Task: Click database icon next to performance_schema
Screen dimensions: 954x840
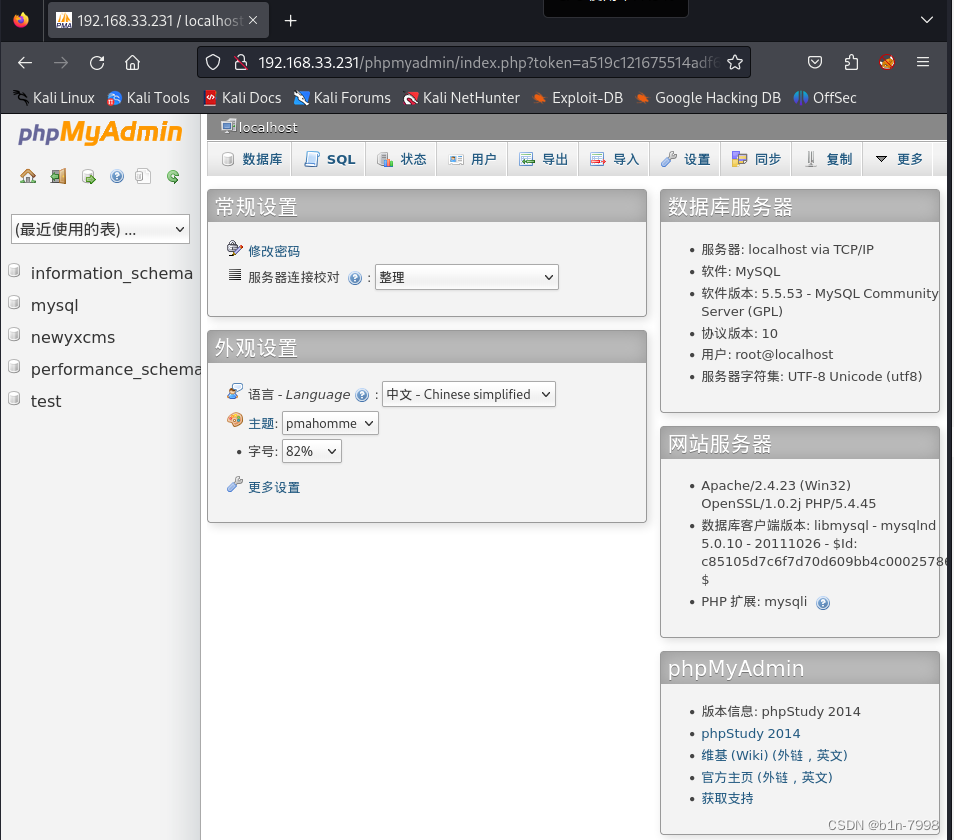Action: [x=14, y=367]
